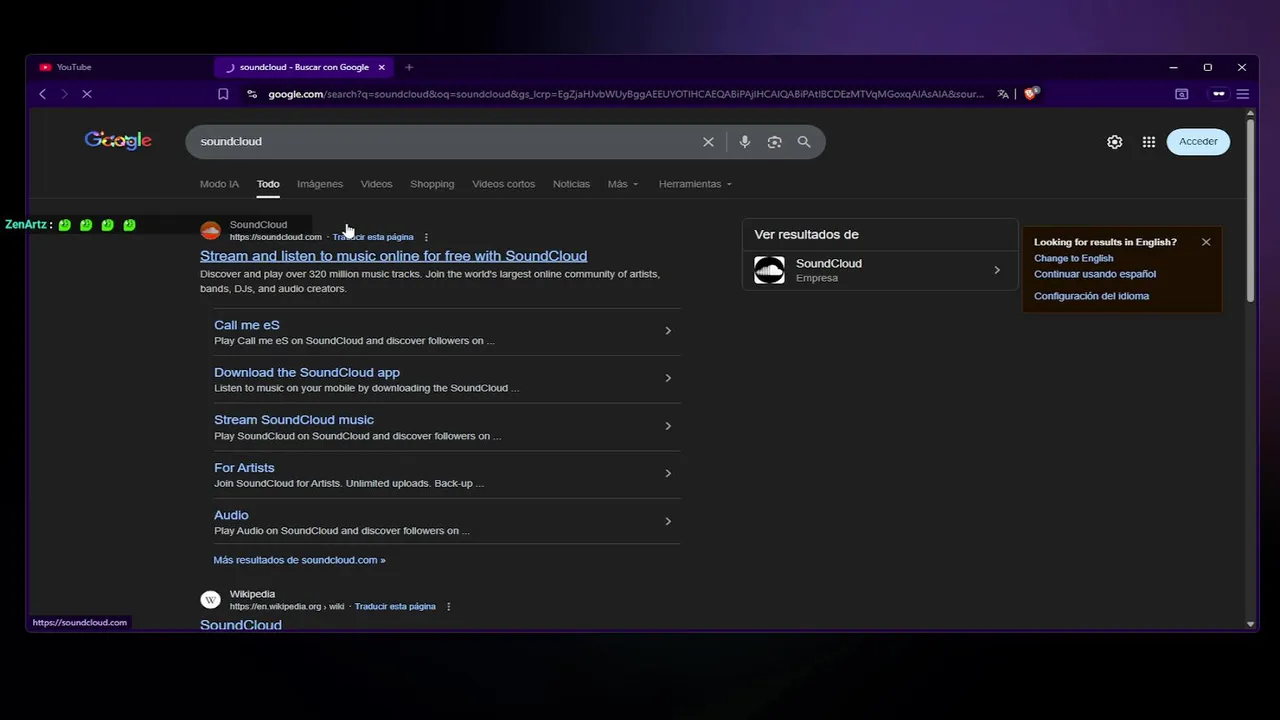Viewport: 1280px width, 720px height.
Task: Open Configuración del idioma link
Action: 1091,296
